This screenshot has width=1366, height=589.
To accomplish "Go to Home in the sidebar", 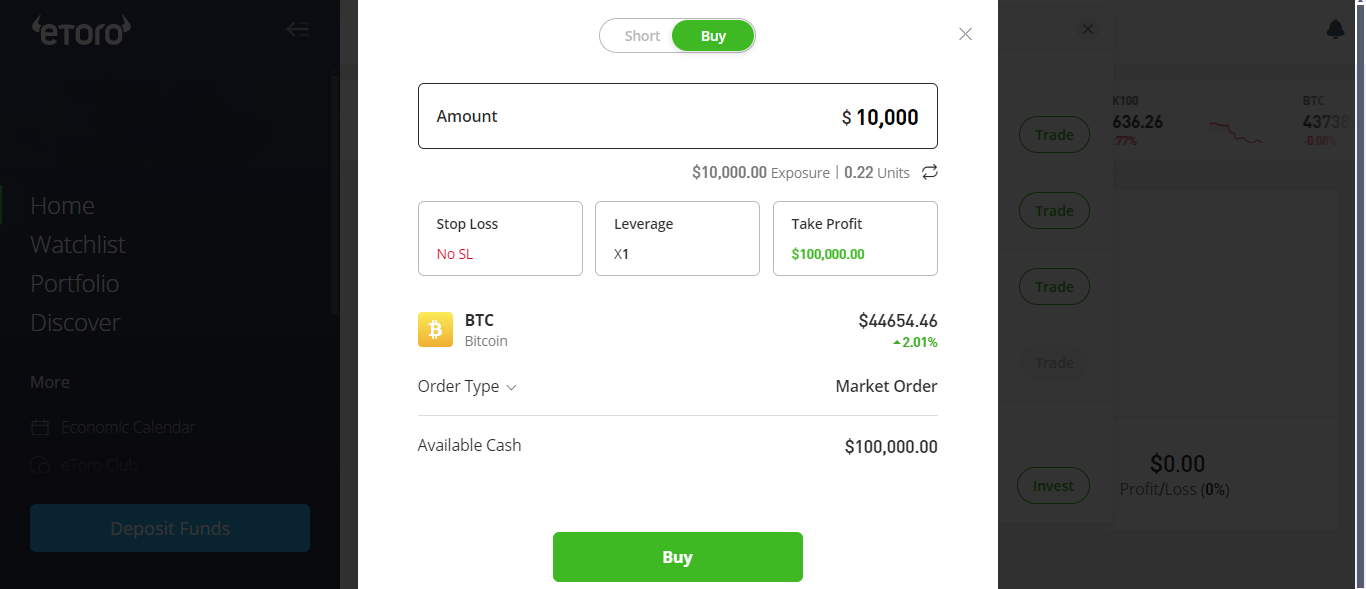I will (62, 206).
